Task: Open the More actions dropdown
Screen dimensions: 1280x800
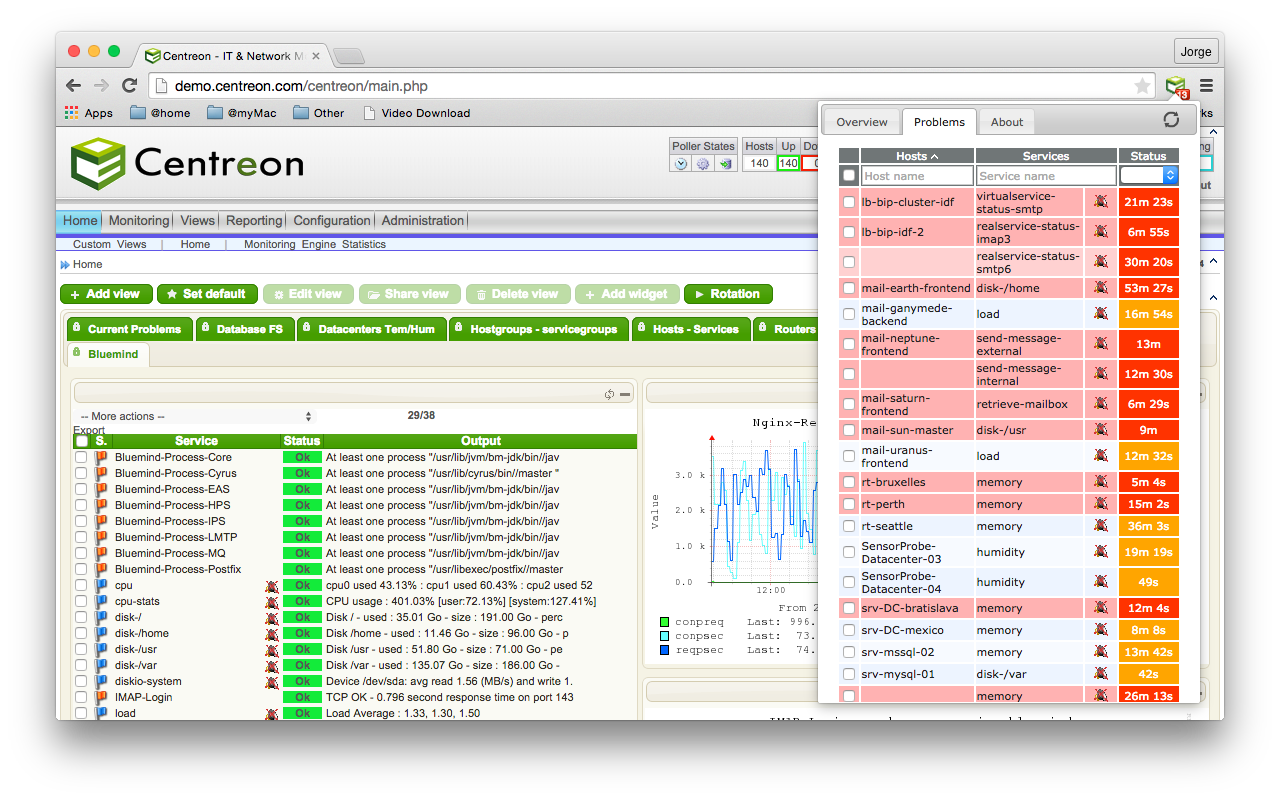Action: [x=196, y=416]
